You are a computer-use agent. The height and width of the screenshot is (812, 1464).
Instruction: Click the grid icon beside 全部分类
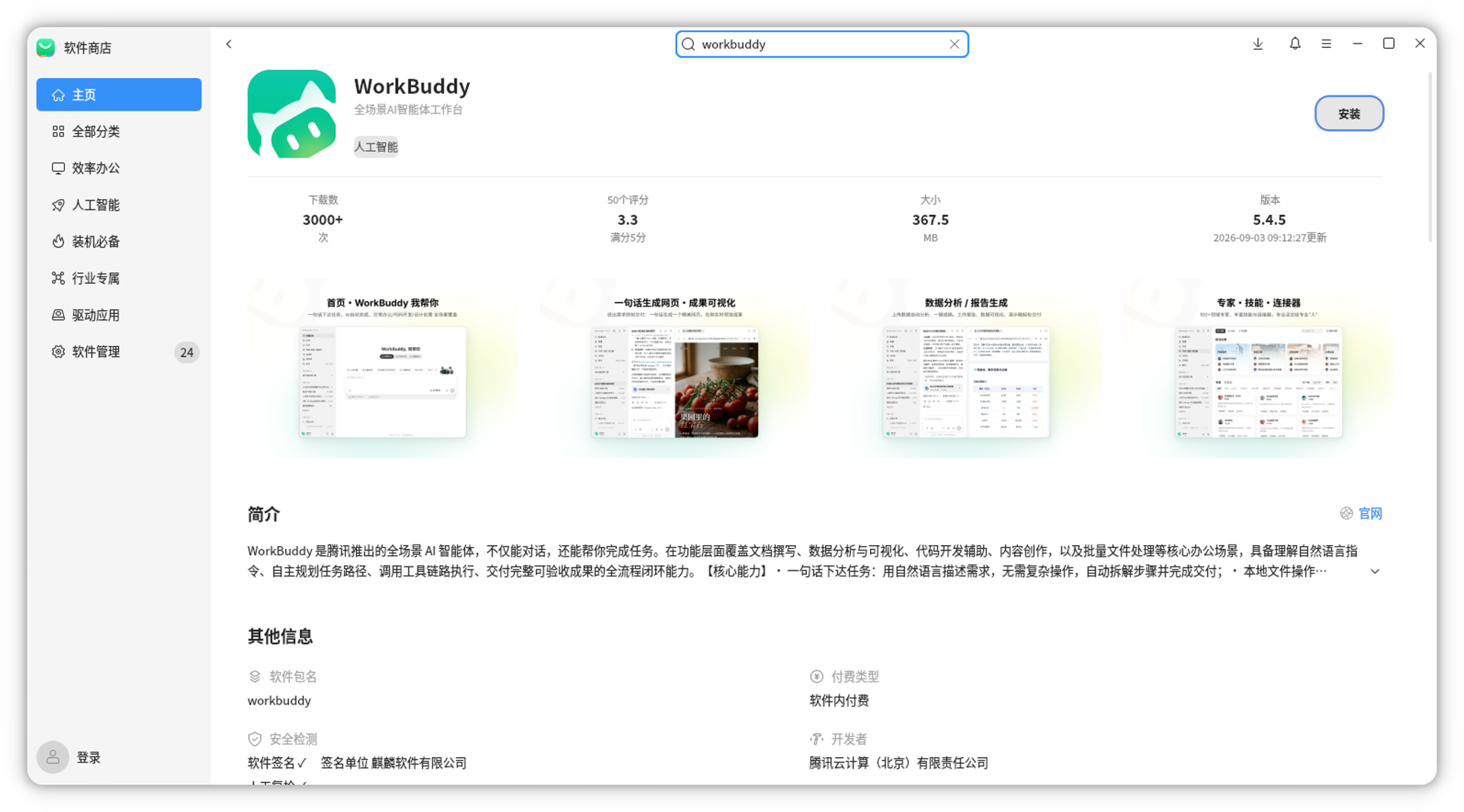pyautogui.click(x=58, y=131)
